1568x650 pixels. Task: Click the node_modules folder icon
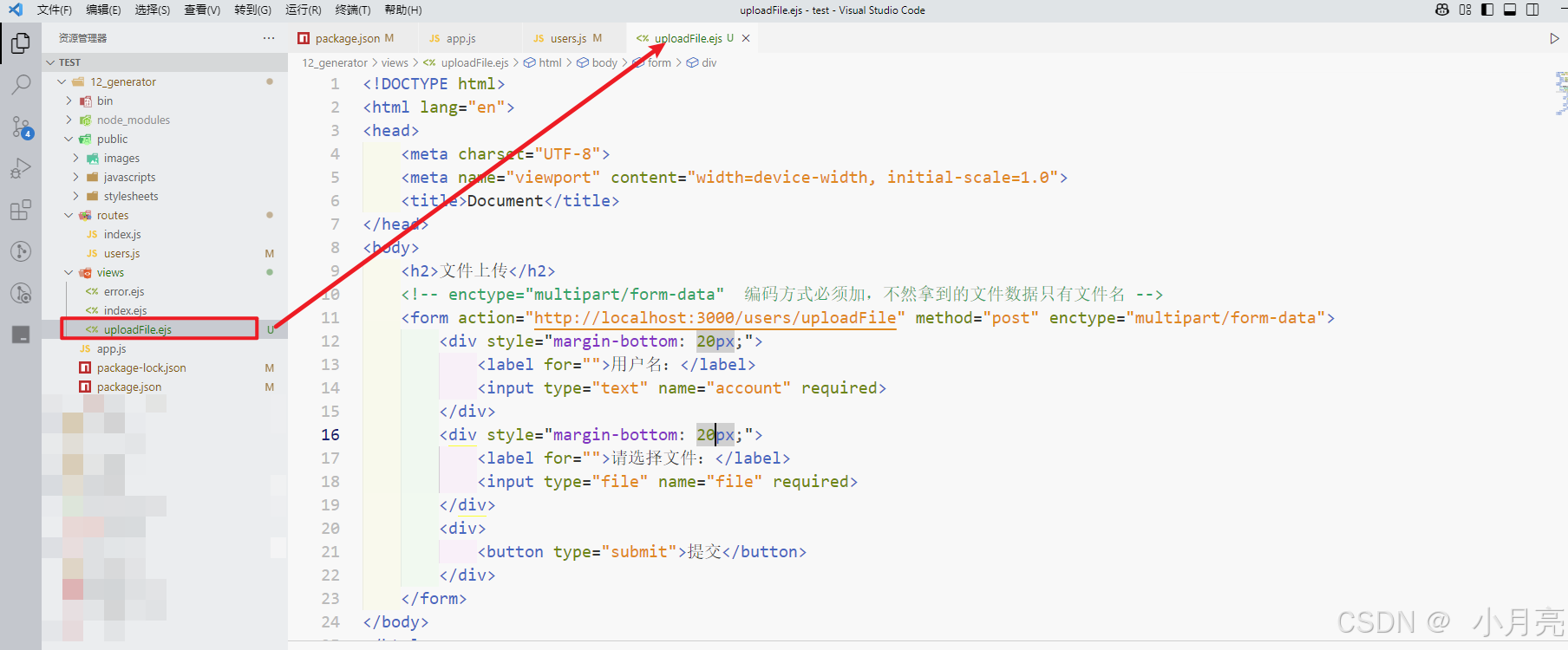pyautogui.click(x=86, y=120)
